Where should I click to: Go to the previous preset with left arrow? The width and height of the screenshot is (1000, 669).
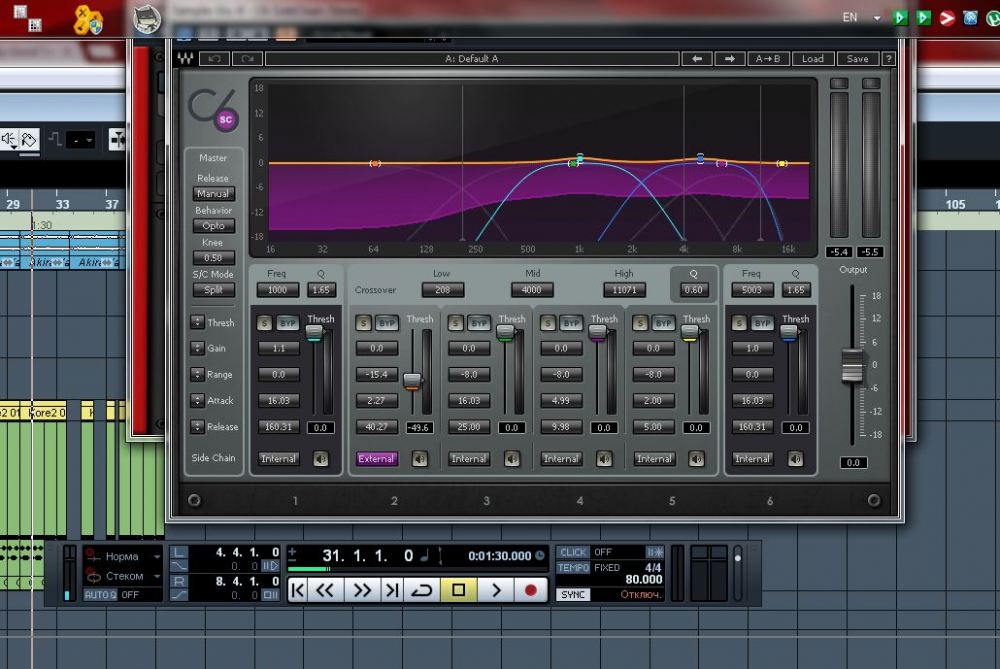(x=696, y=59)
